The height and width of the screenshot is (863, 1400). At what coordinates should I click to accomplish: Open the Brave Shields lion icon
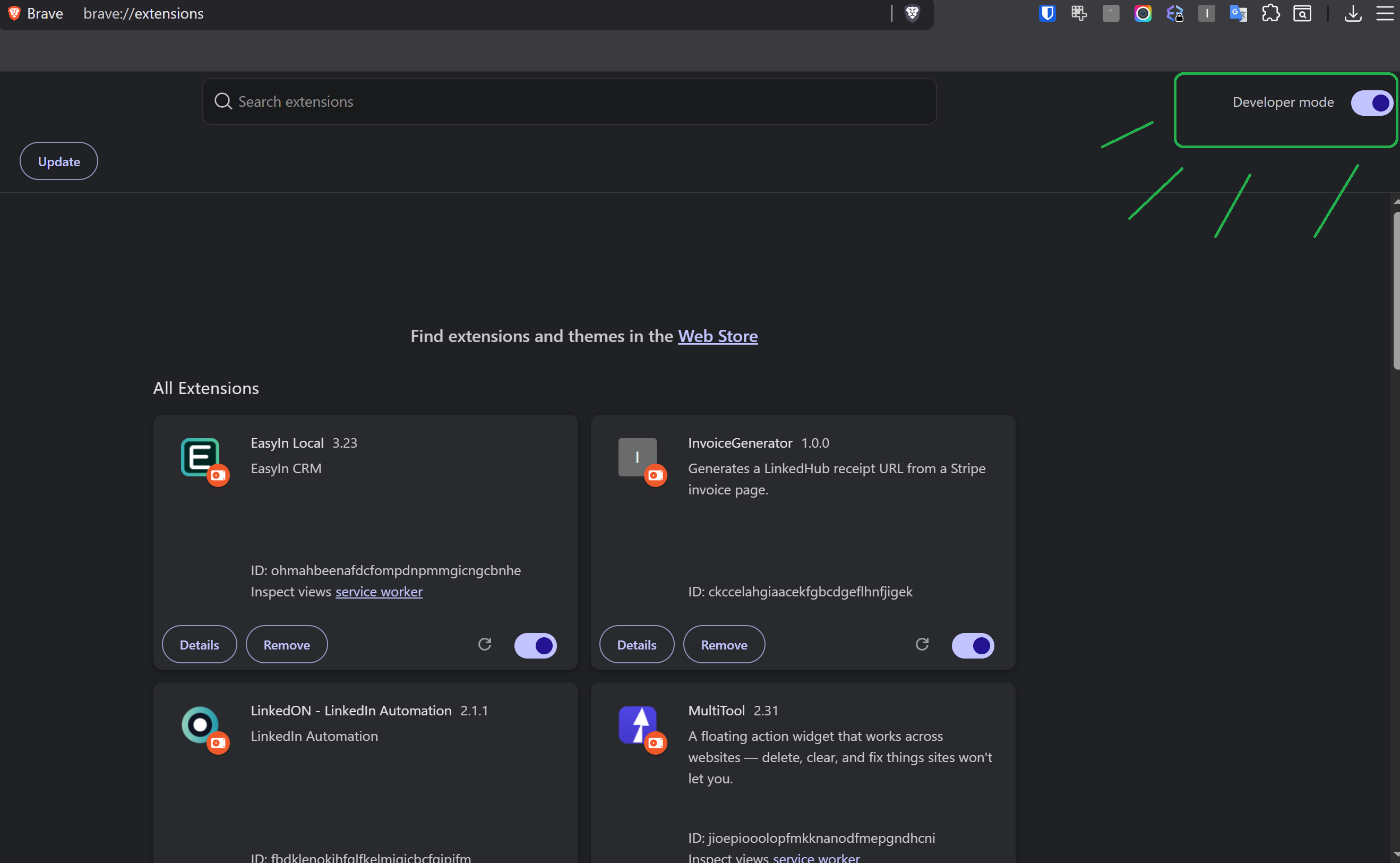pyautogui.click(x=912, y=13)
